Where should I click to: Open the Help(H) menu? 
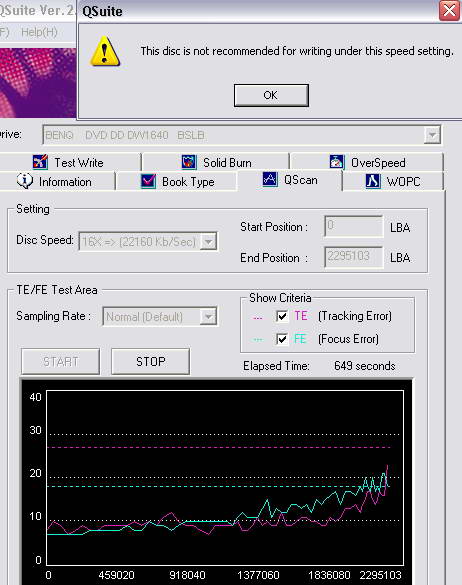click(39, 32)
